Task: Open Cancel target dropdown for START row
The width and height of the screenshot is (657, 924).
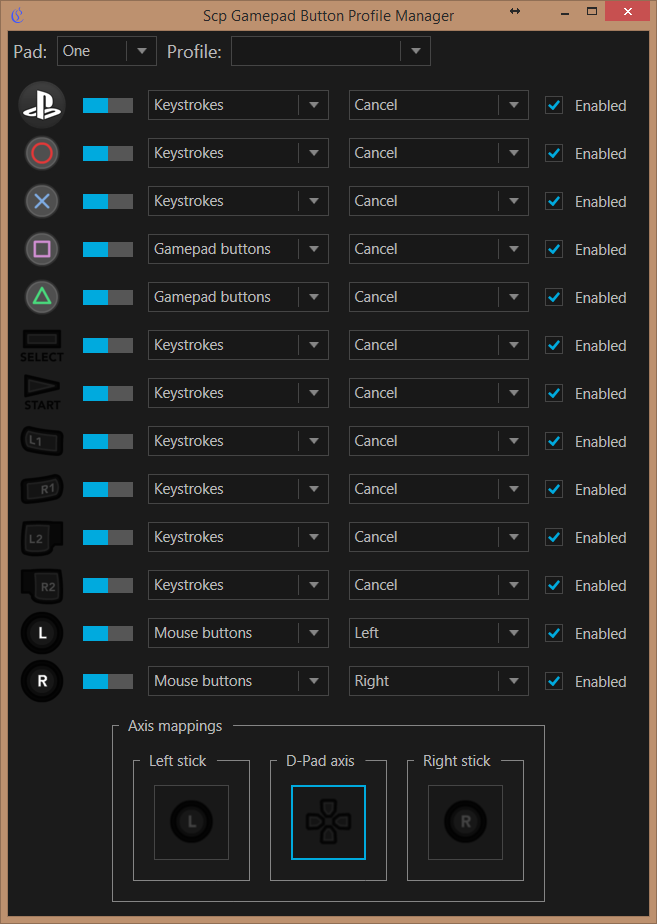Action: coord(438,393)
